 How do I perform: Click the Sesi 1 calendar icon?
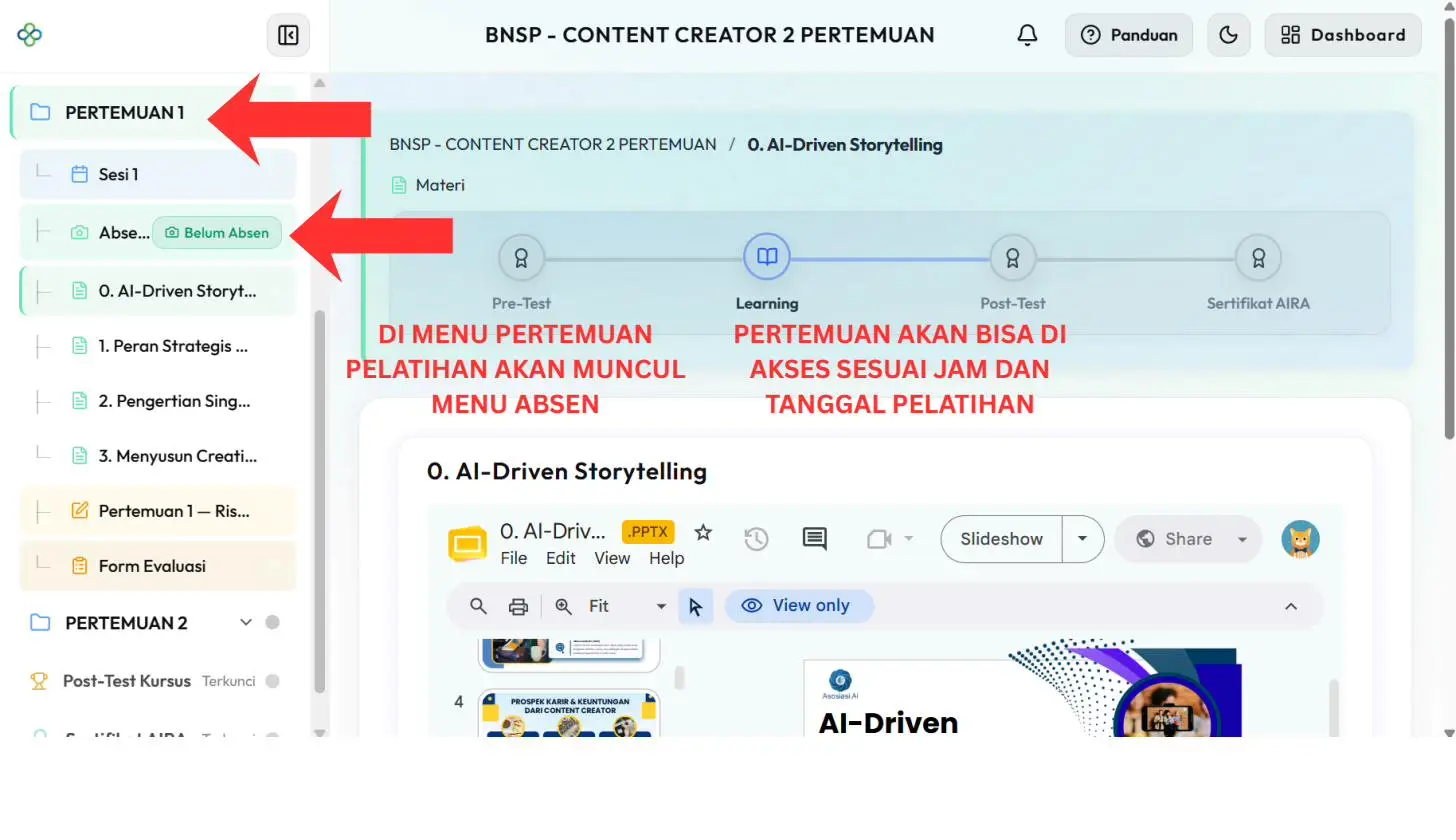tap(80, 174)
